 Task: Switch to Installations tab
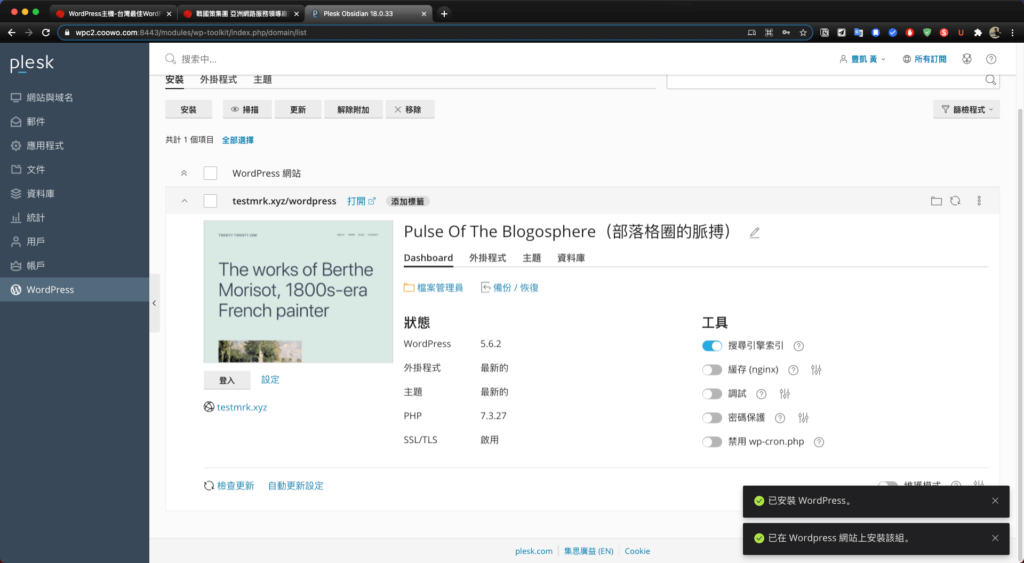(x=174, y=80)
